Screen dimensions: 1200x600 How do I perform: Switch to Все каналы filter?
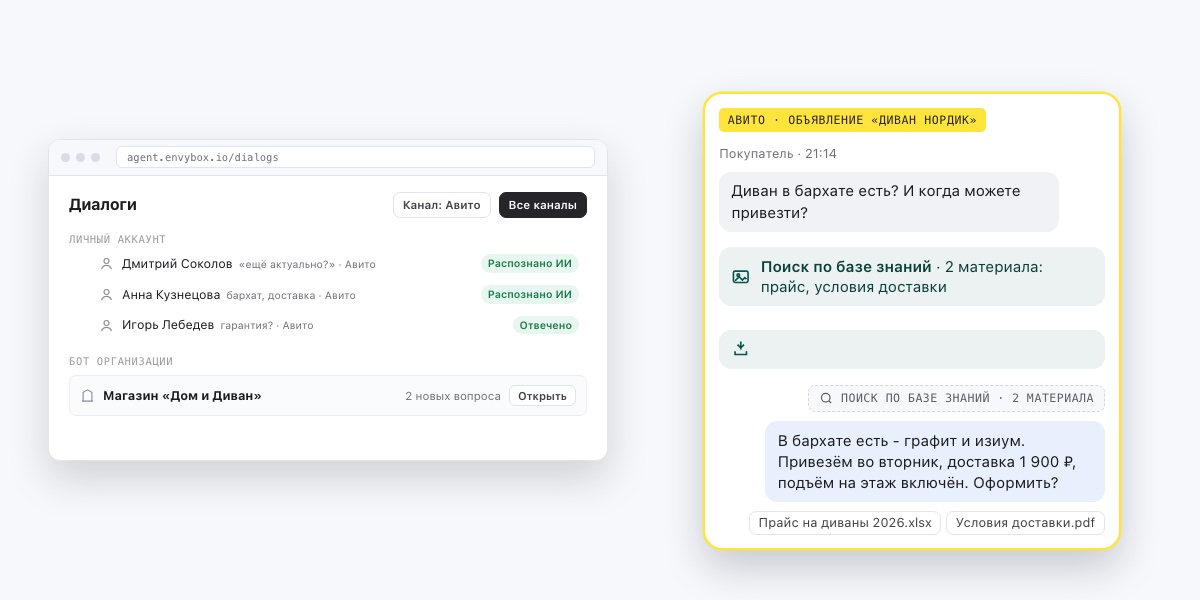[543, 205]
